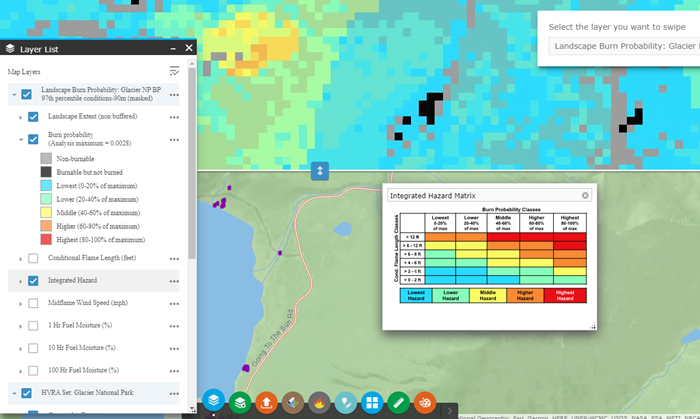Click the vertical swipe handle on map
The width and height of the screenshot is (700, 419).
click(x=320, y=171)
